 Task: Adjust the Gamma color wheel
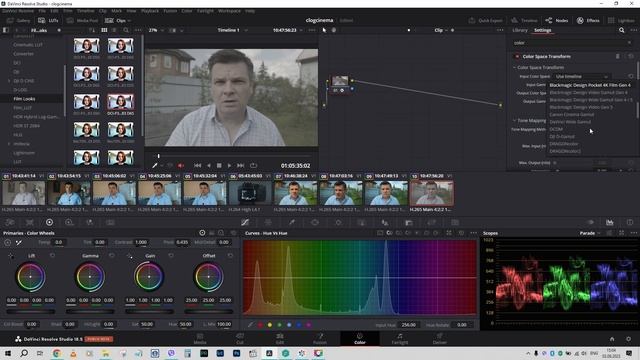point(90,276)
